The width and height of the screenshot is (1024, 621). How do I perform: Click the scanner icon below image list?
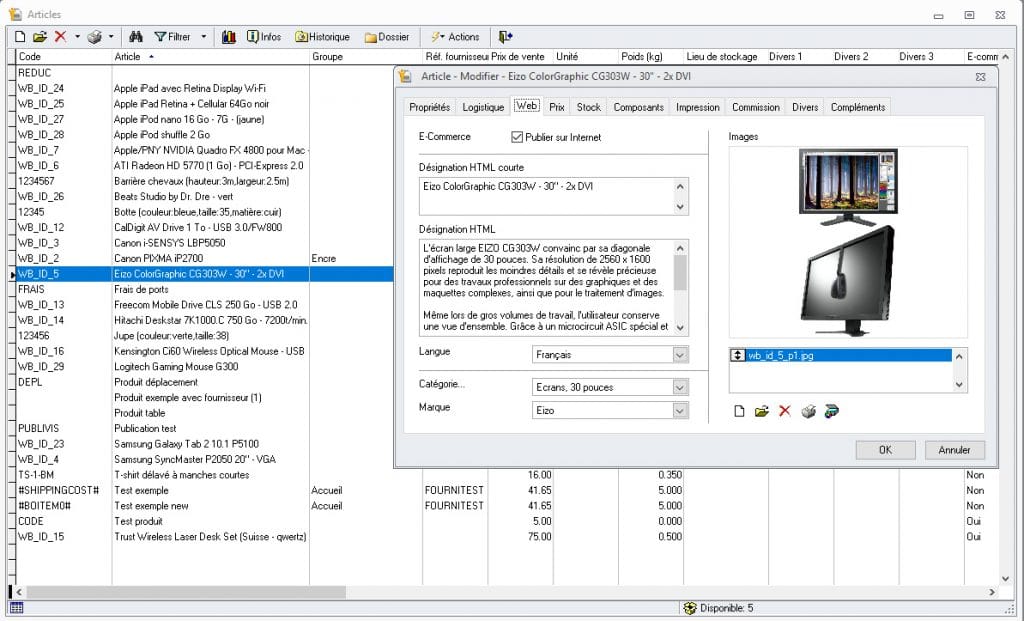coord(831,411)
